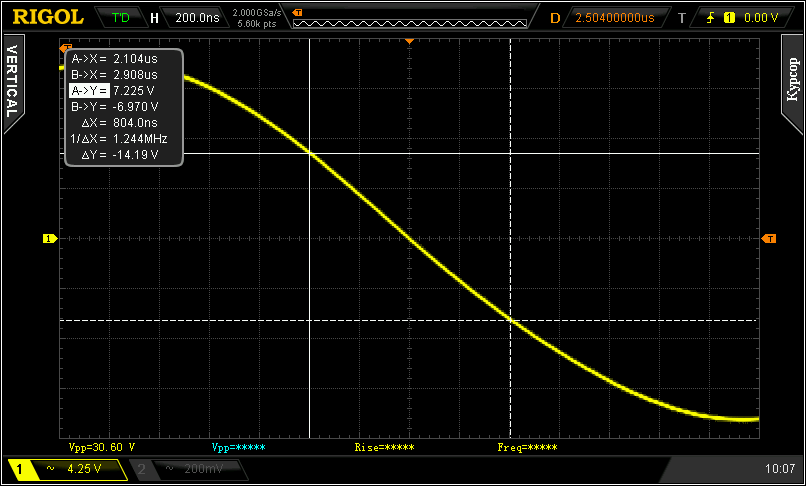The height and width of the screenshot is (486, 806).
Task: Click the orange trigger position marker at top center
Action: (x=409, y=41)
